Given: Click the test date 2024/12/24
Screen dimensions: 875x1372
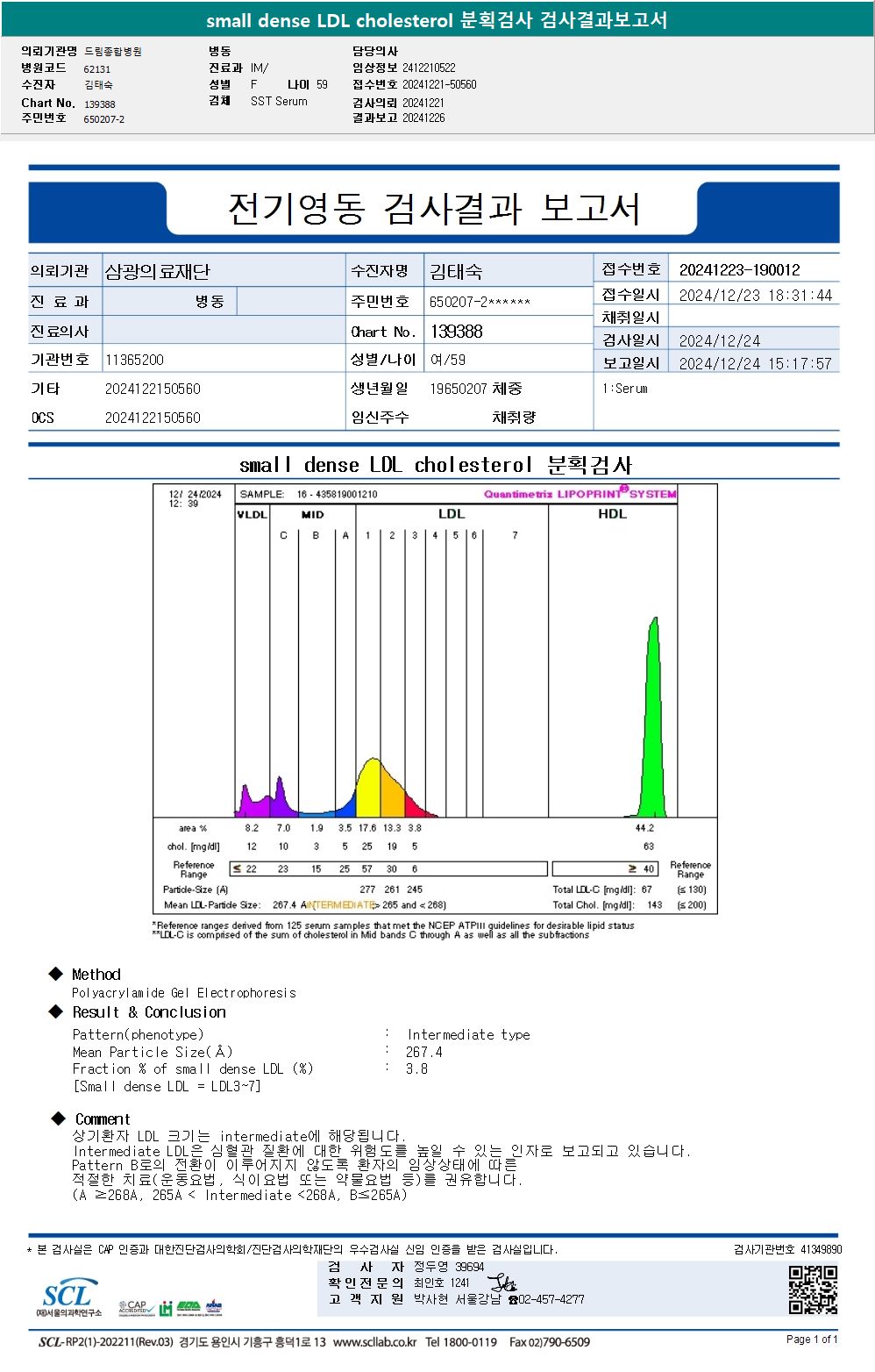Looking at the screenshot, I should pos(719,341).
